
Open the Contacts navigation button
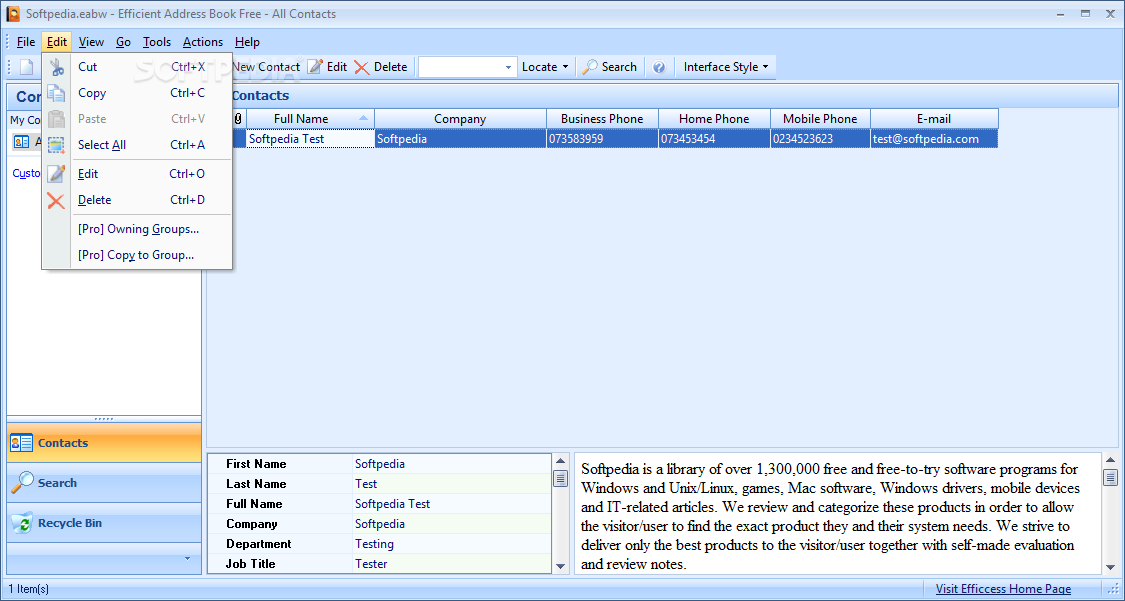pos(104,443)
